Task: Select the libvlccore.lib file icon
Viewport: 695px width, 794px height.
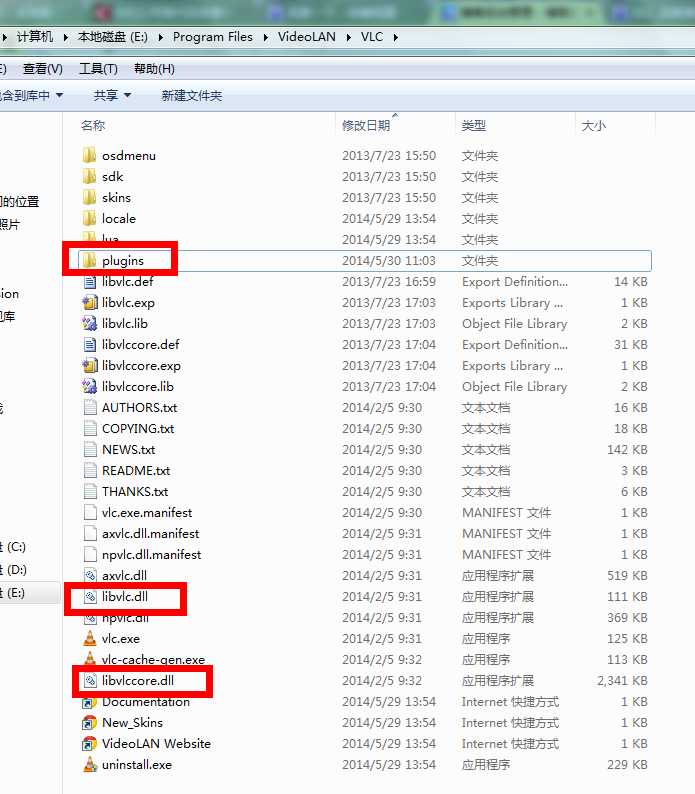Action: tap(90, 386)
